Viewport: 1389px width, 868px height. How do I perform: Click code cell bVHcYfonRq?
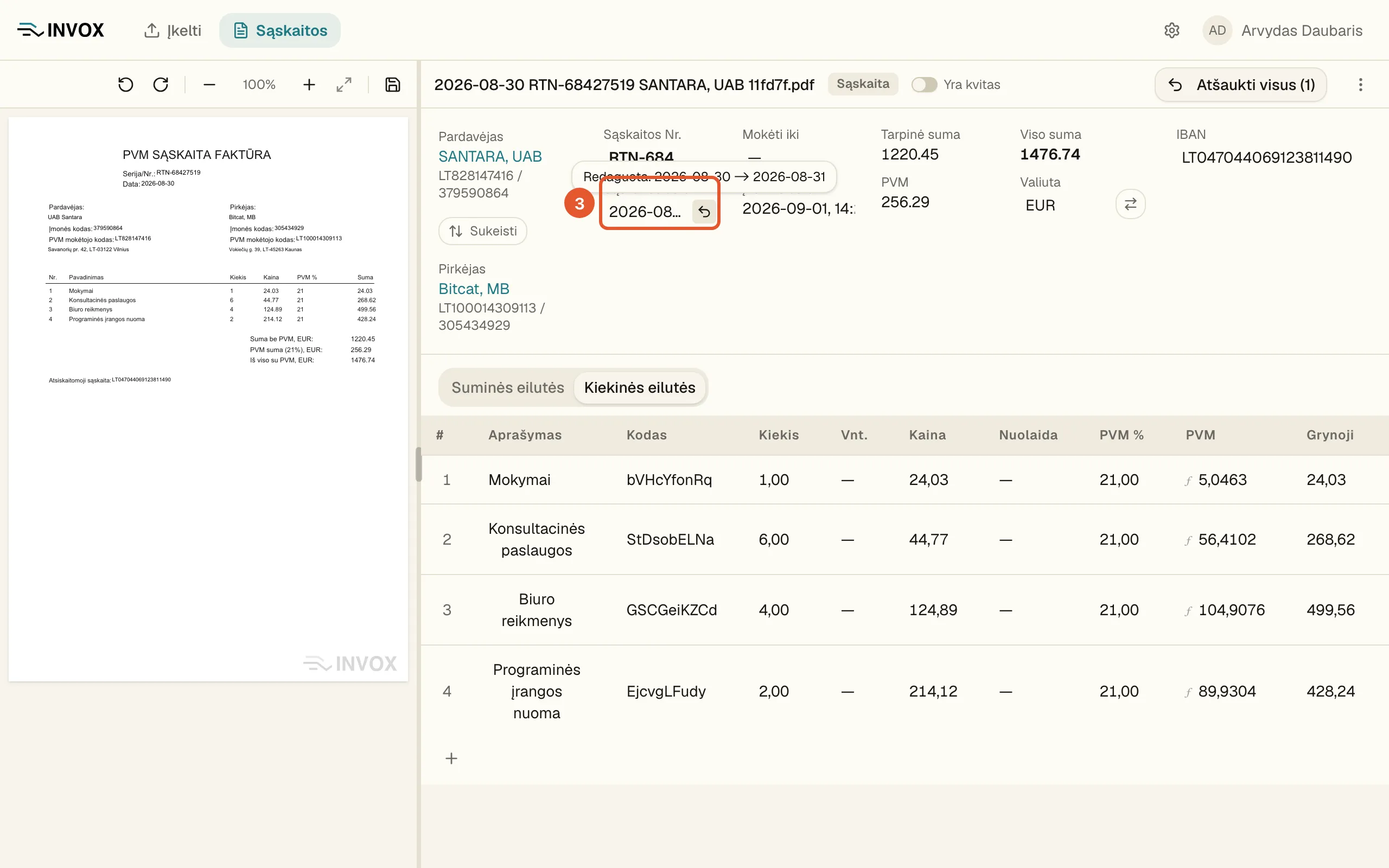click(x=669, y=480)
